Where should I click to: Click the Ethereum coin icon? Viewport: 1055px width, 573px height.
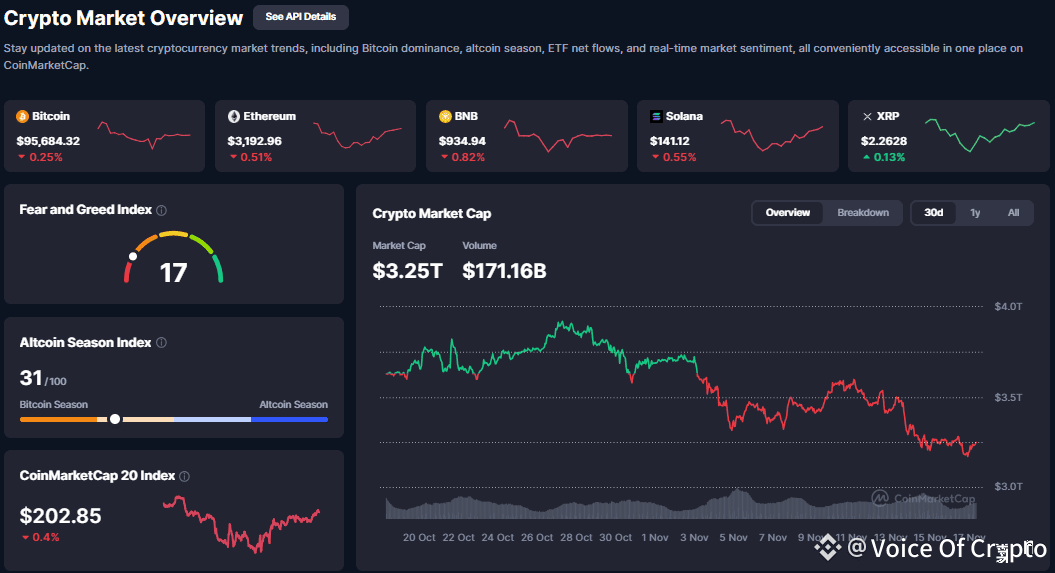point(234,116)
